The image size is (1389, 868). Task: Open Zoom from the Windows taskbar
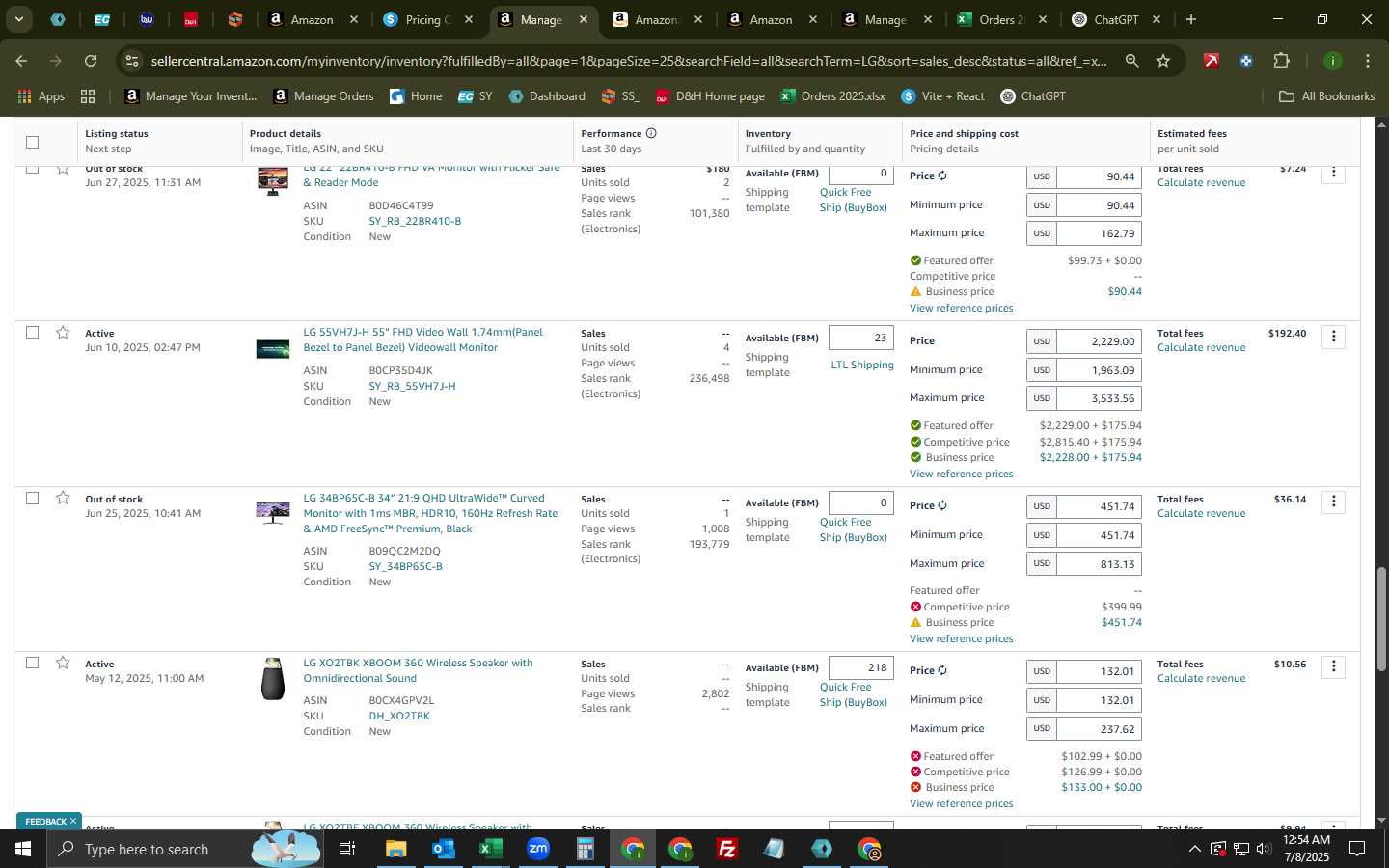pos(538,849)
